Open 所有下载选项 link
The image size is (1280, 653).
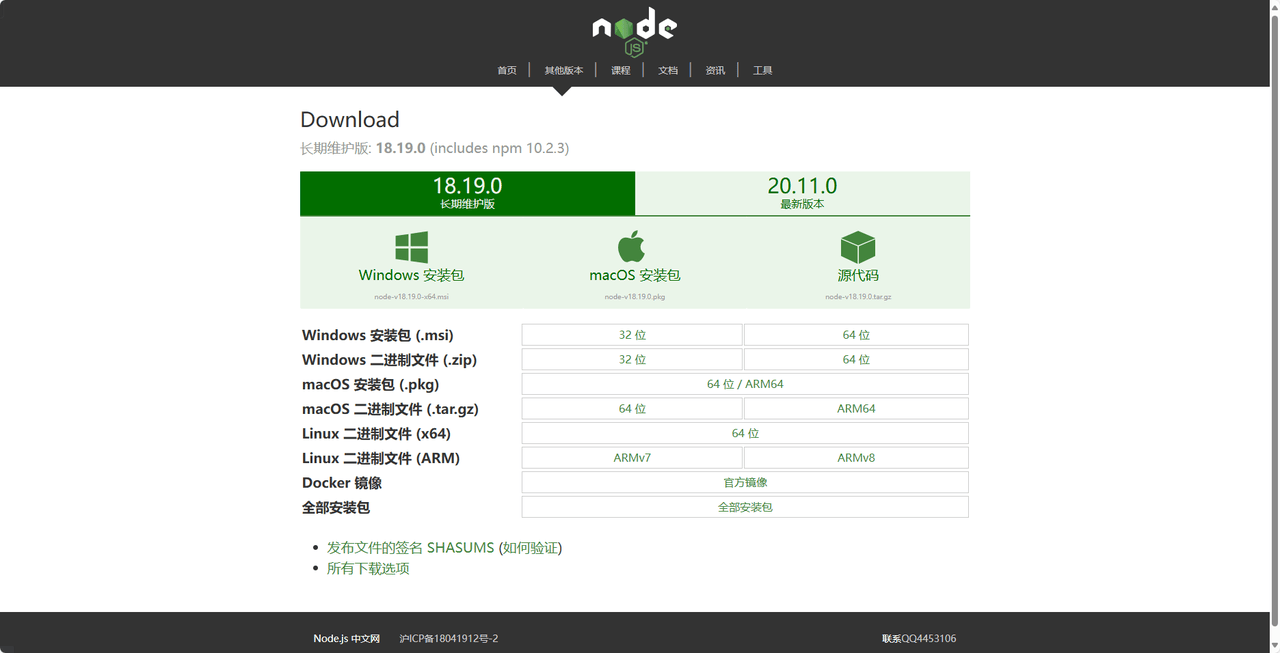tap(368, 569)
